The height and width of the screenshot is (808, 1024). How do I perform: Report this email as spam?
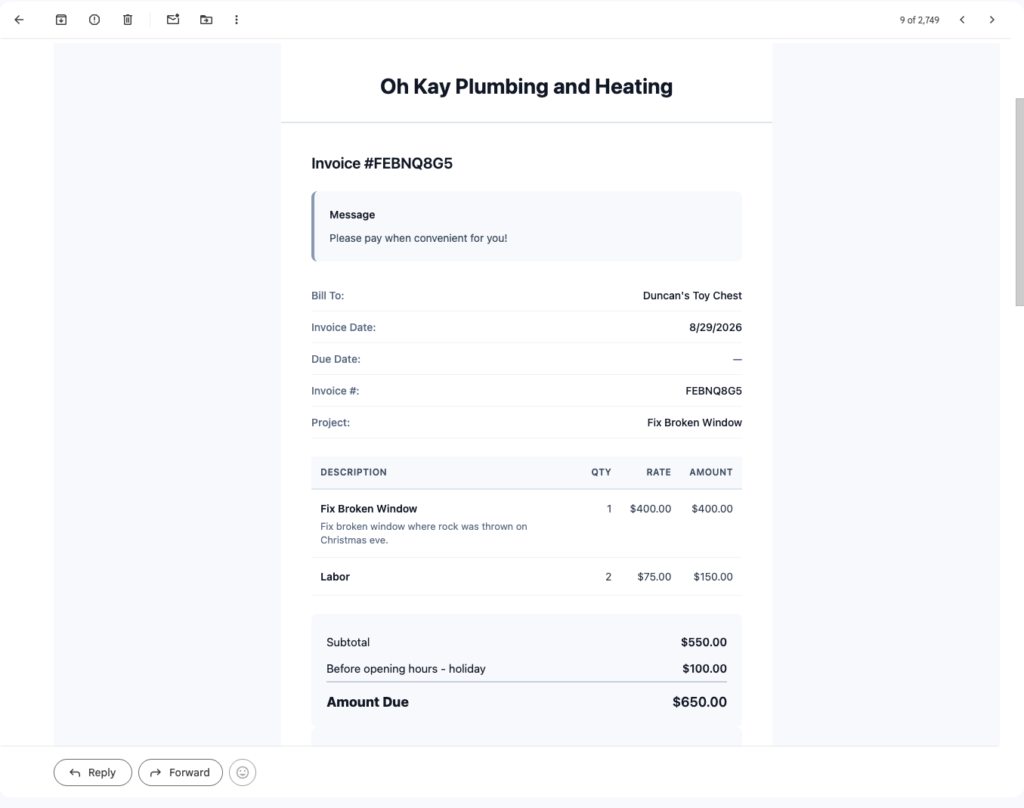coord(94,20)
